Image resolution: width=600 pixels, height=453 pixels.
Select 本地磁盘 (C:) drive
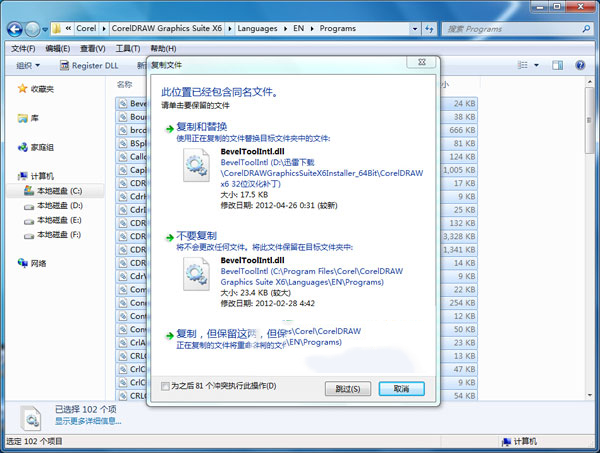point(53,191)
